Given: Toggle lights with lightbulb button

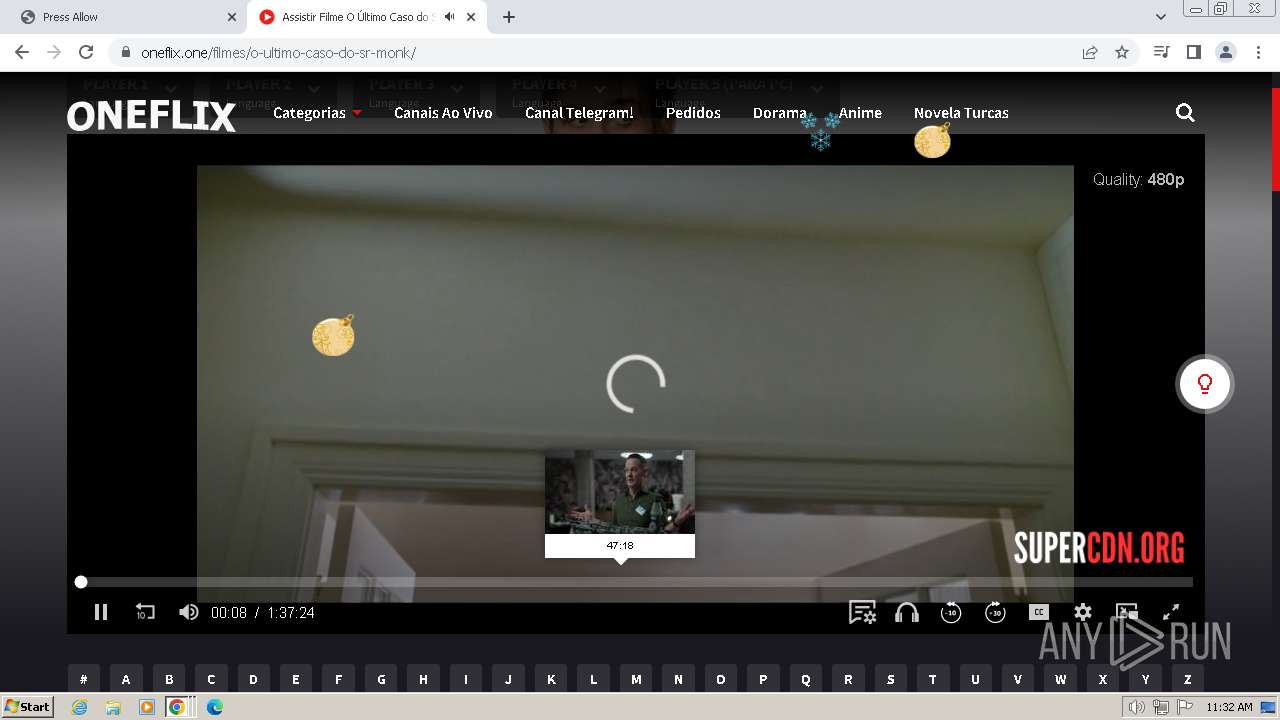Looking at the screenshot, I should tap(1205, 384).
